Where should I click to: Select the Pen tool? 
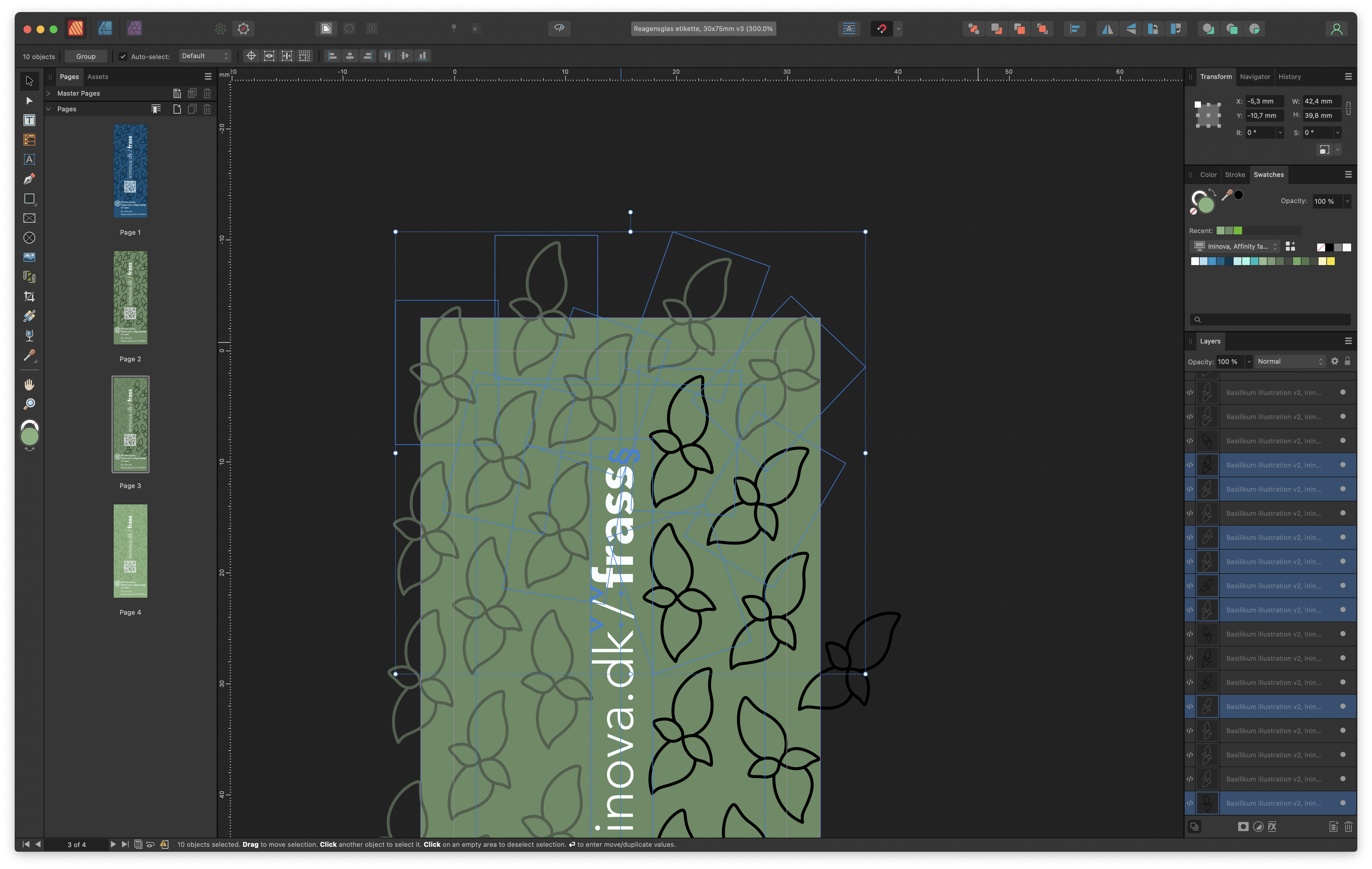[x=29, y=179]
